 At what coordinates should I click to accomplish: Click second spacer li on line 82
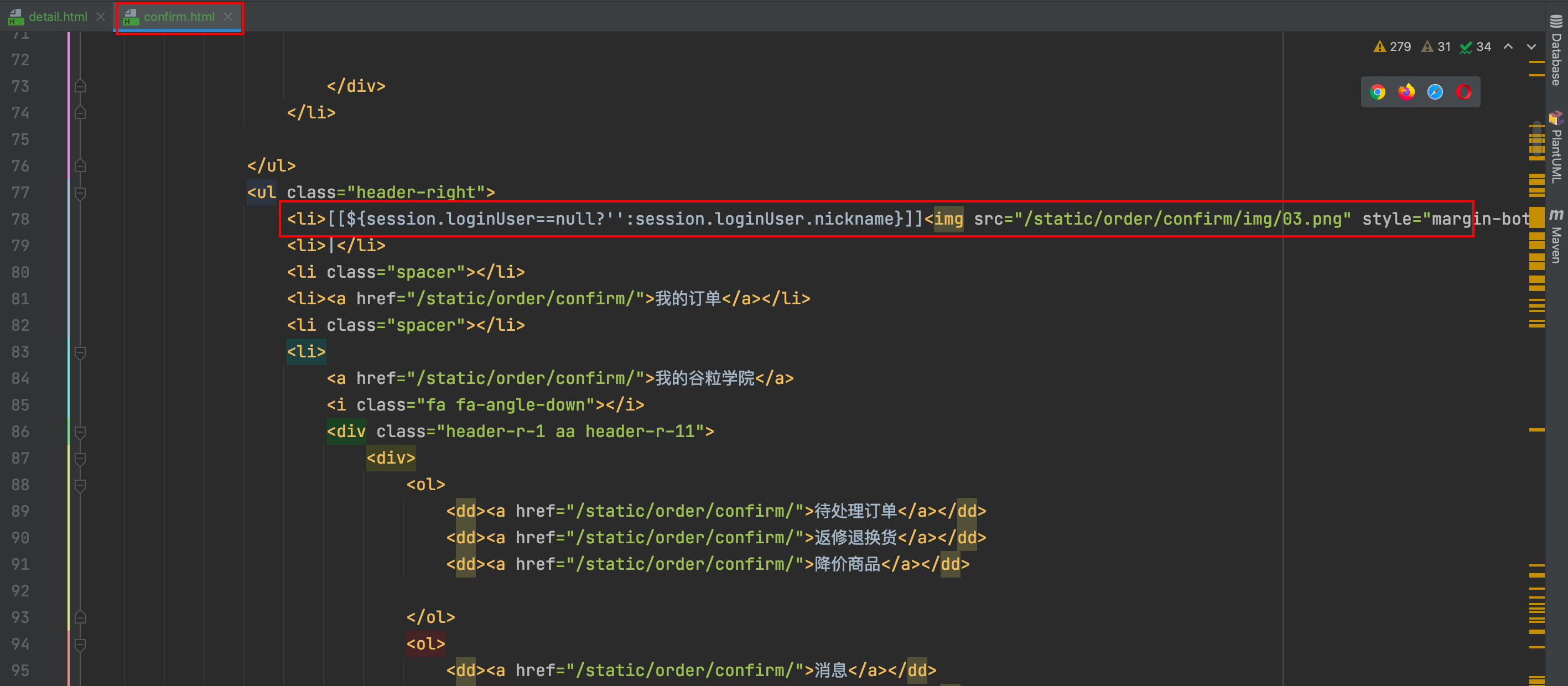point(406,326)
